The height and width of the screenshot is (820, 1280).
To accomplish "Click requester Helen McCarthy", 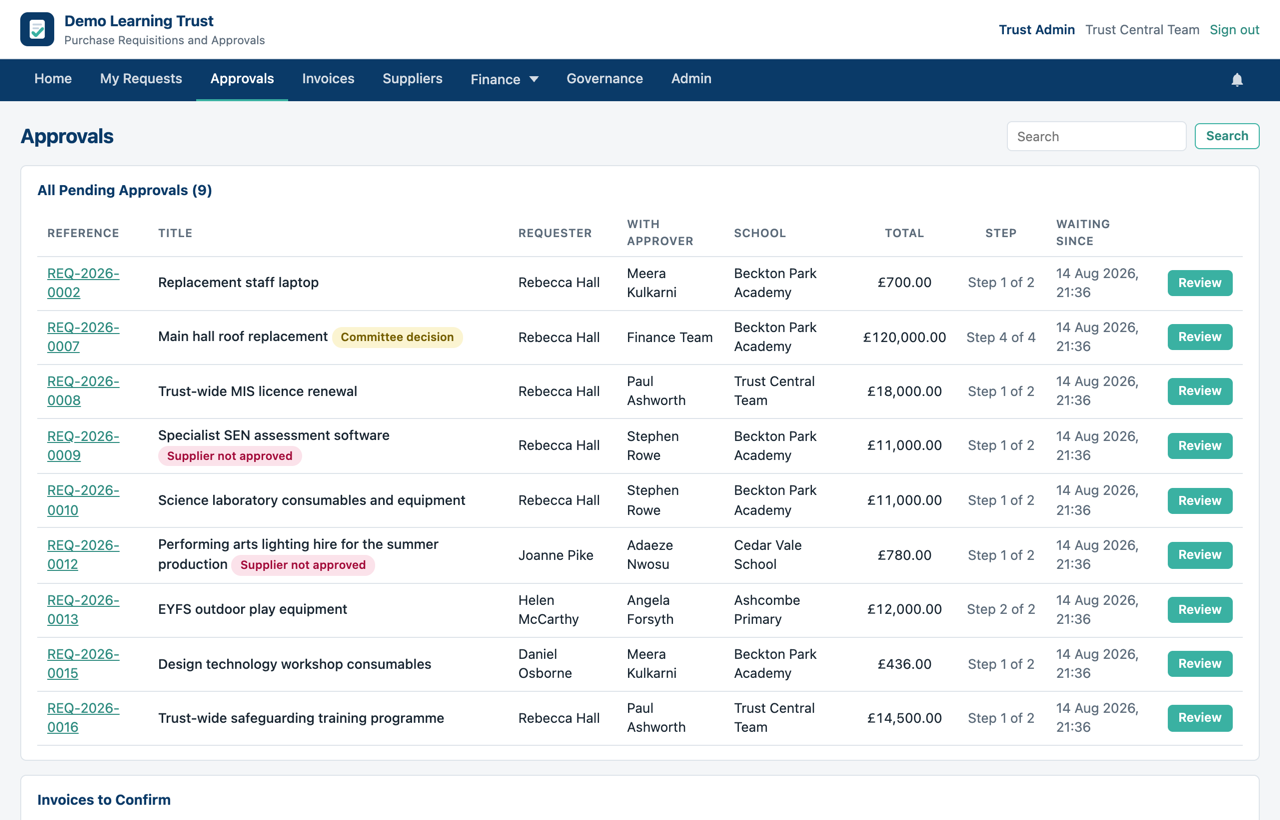I will pos(548,610).
